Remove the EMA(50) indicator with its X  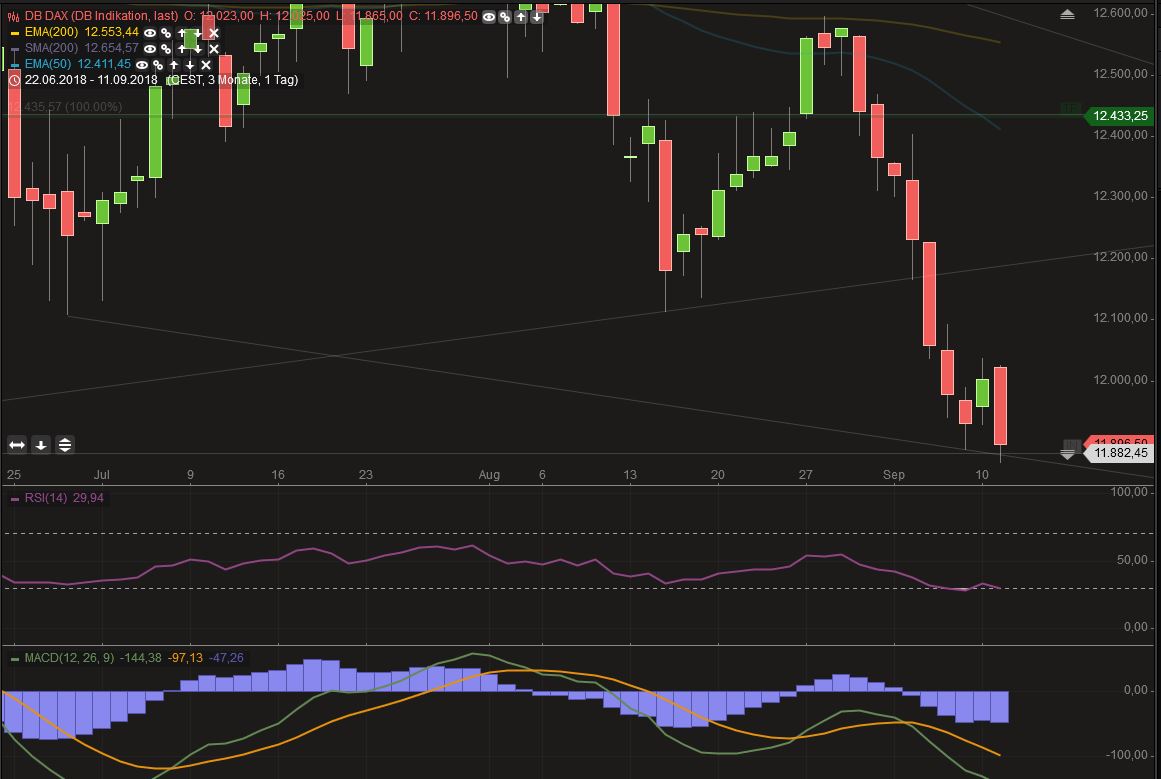click(206, 64)
